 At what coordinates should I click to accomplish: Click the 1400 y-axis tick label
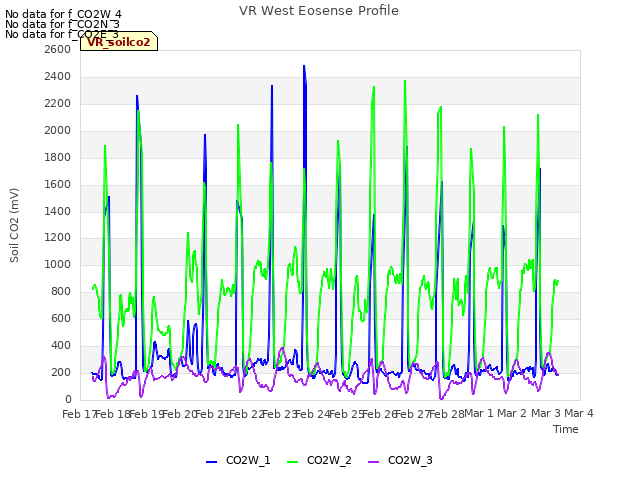pyautogui.click(x=58, y=211)
